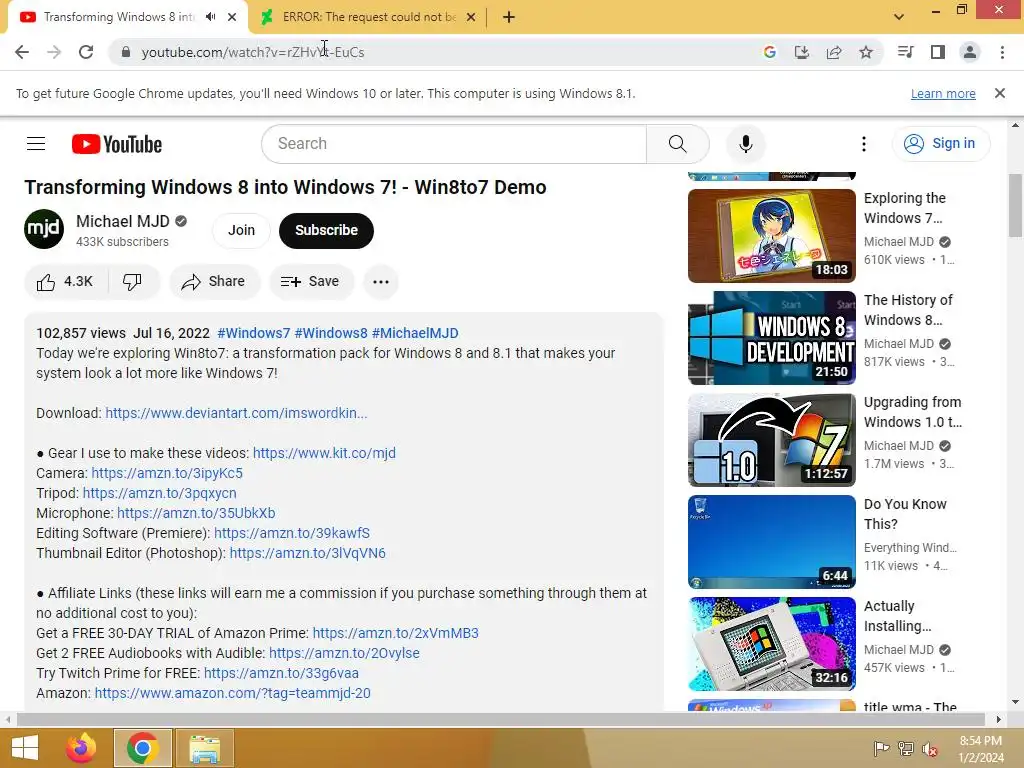Open the Share dialog

click(x=214, y=281)
